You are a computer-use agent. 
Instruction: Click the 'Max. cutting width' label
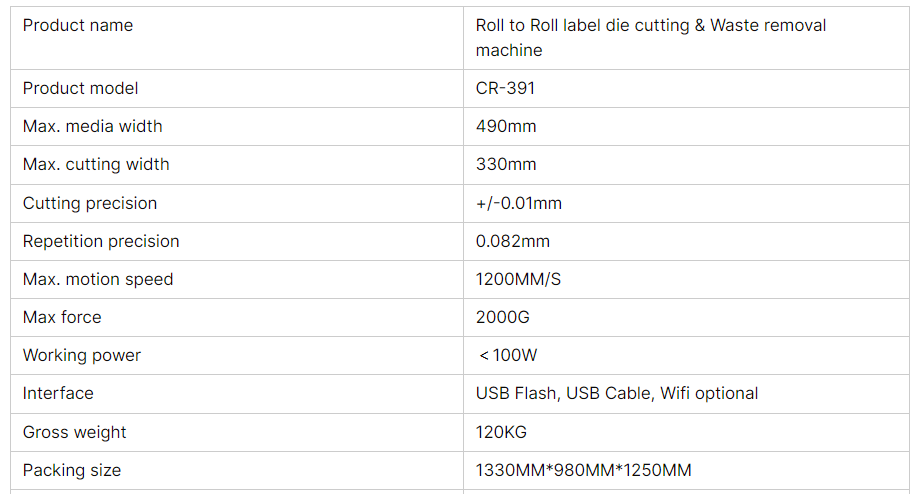[x=96, y=165]
